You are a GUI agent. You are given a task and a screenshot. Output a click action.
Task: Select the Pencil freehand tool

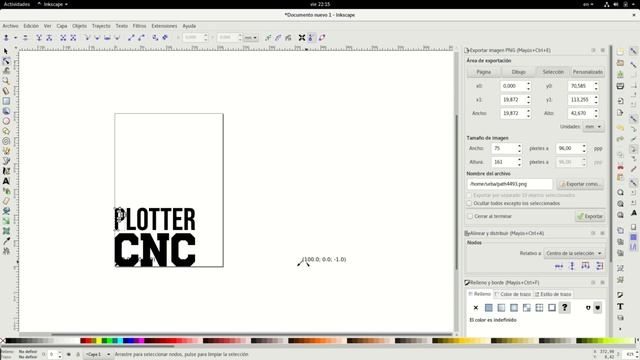(x=6, y=151)
